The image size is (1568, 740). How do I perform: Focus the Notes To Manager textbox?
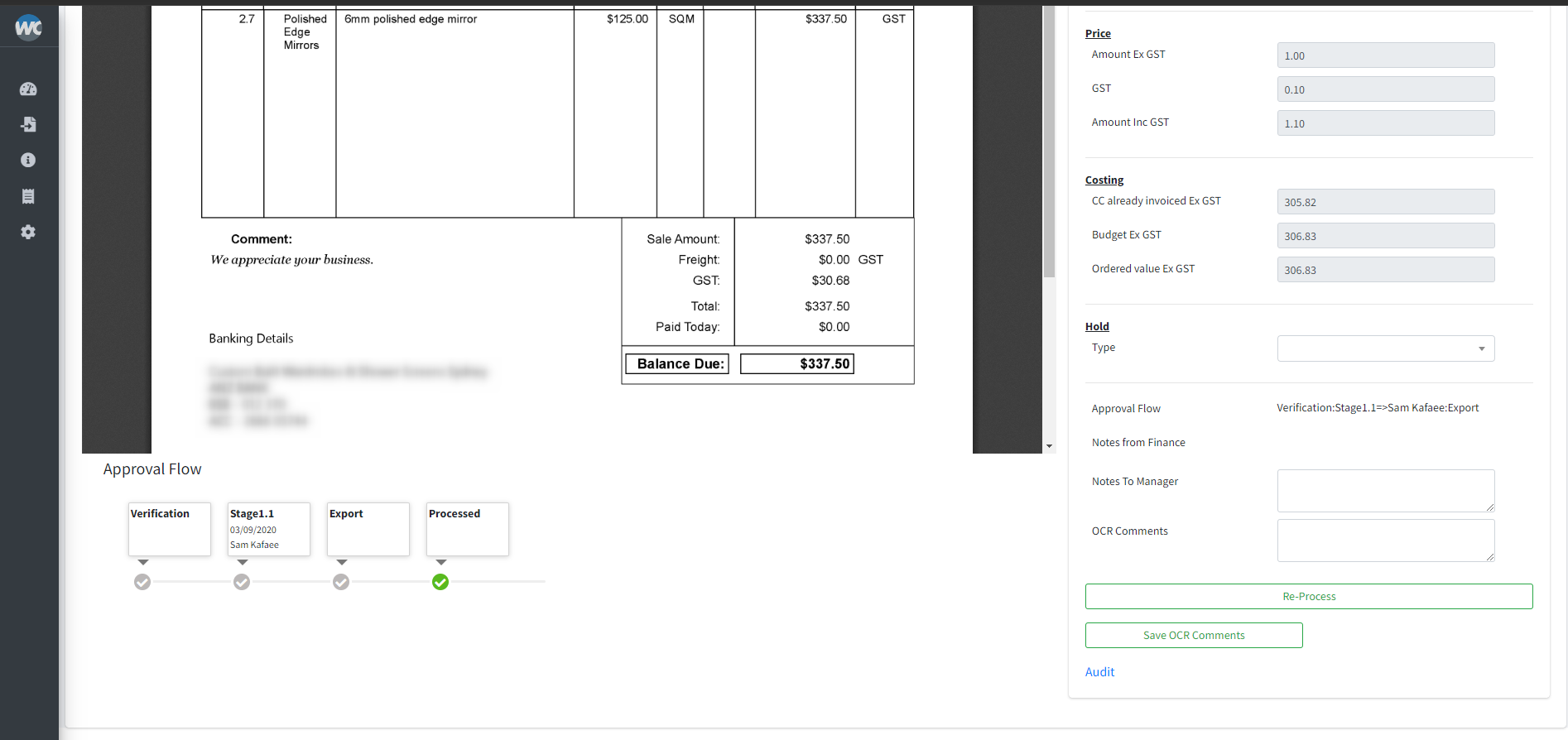(x=1386, y=491)
